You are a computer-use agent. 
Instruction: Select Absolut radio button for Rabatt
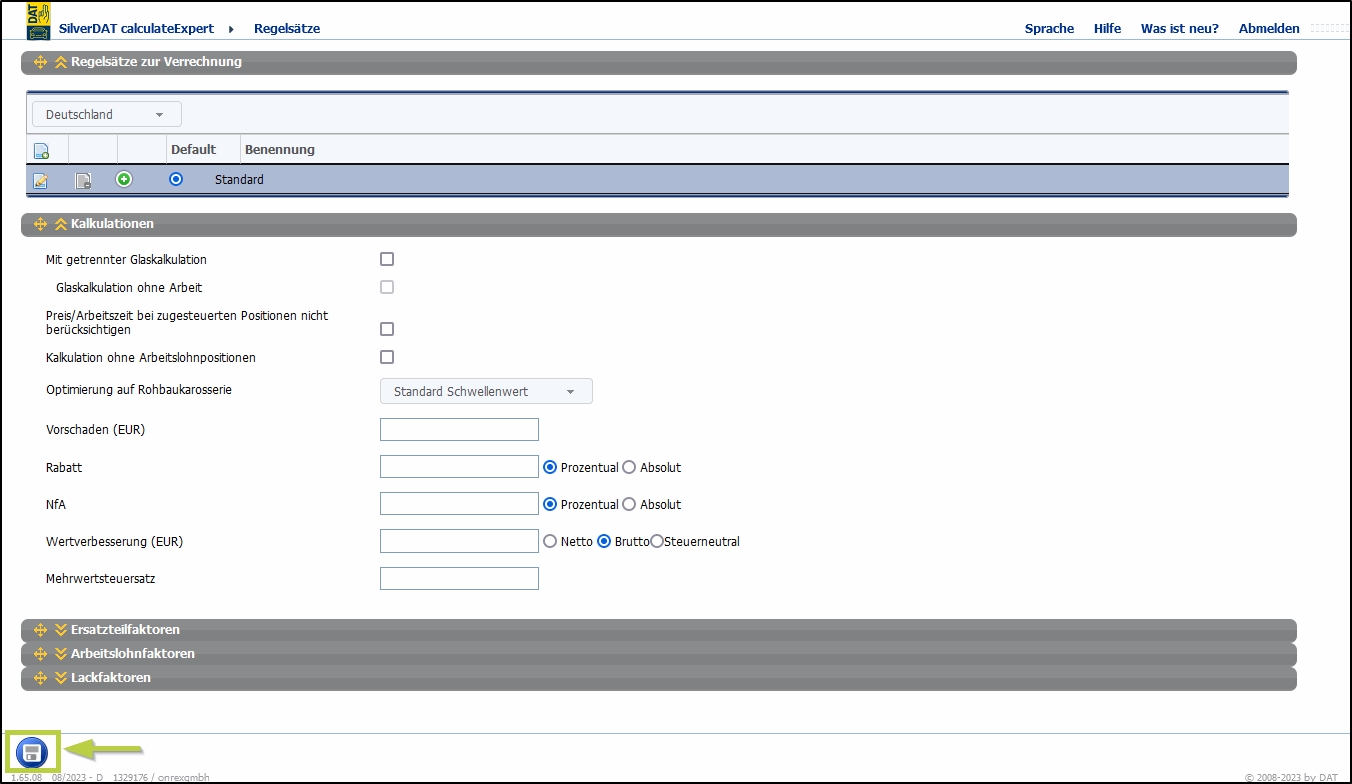[x=629, y=467]
